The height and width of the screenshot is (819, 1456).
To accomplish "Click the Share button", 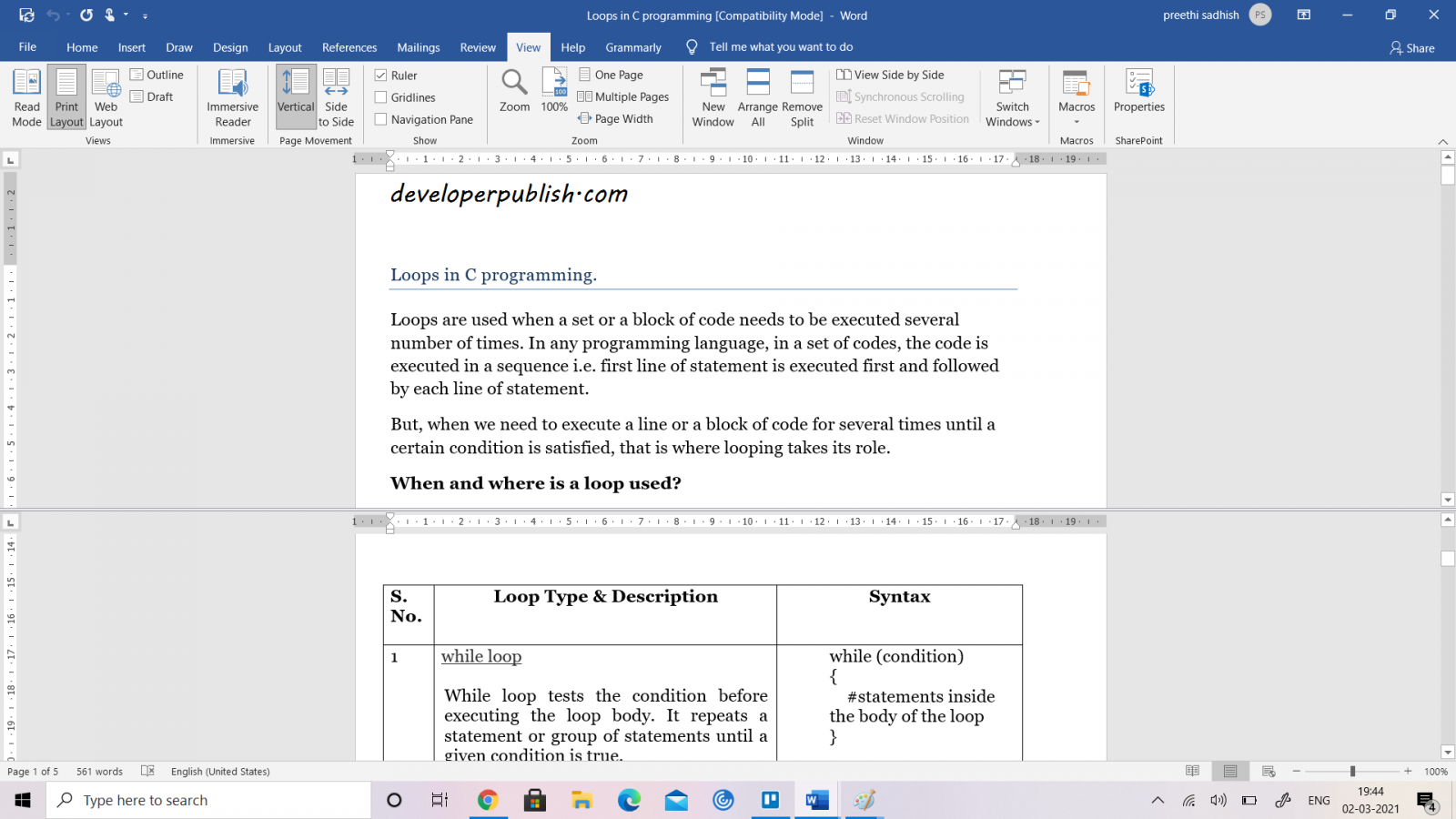I will [1412, 47].
